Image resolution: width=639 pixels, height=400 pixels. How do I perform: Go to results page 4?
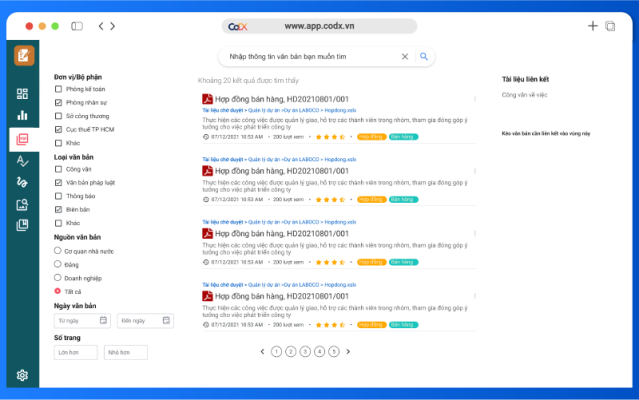pos(320,352)
